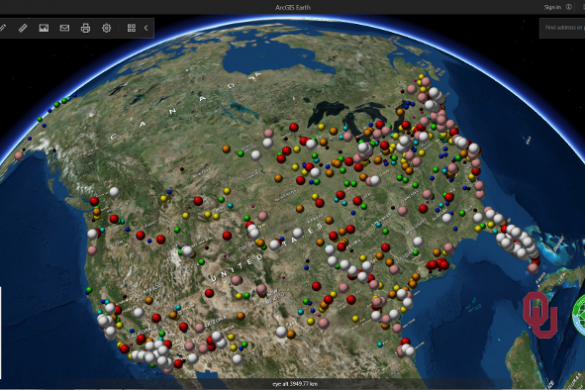
Task: Open the Print tool
Action: (x=85, y=28)
